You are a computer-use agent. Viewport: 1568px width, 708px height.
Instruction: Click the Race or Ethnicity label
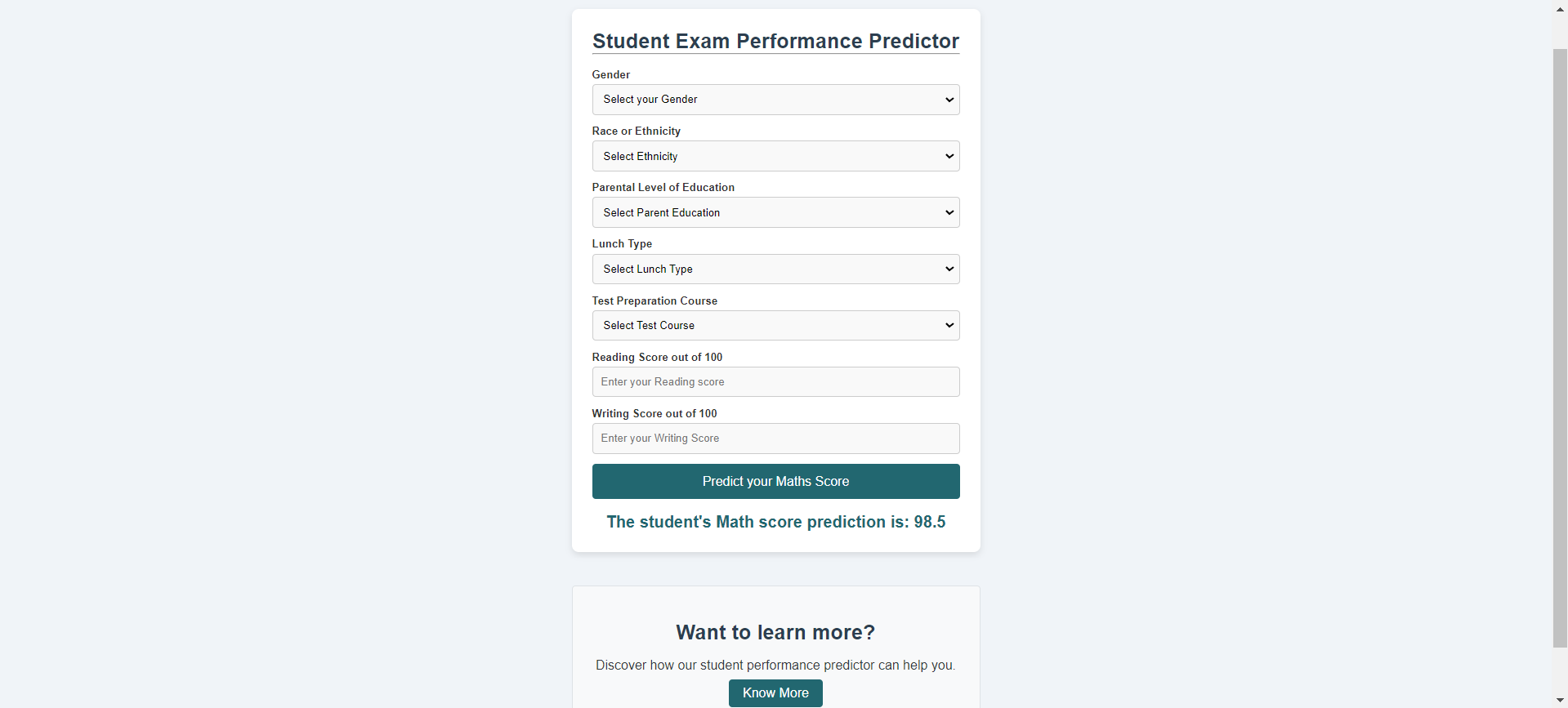(636, 131)
